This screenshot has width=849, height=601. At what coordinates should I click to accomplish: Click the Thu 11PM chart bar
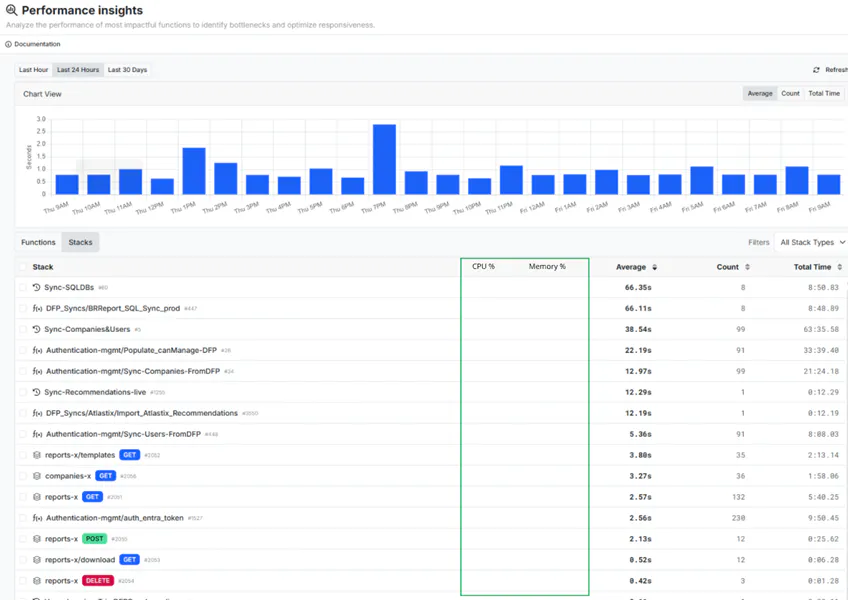coord(511,180)
